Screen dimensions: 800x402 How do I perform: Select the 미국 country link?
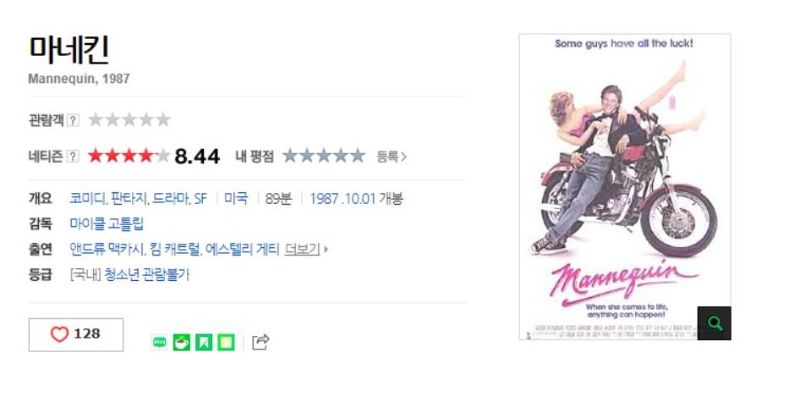click(236, 198)
